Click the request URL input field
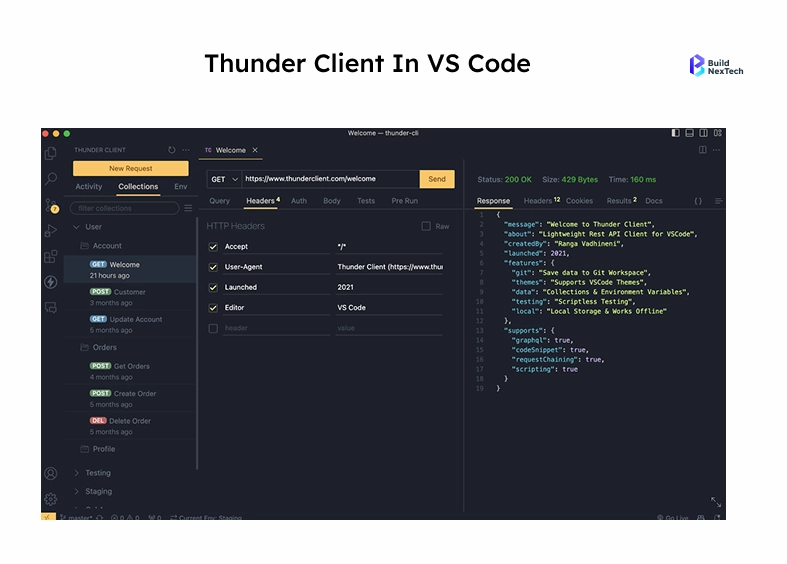 pos(330,179)
